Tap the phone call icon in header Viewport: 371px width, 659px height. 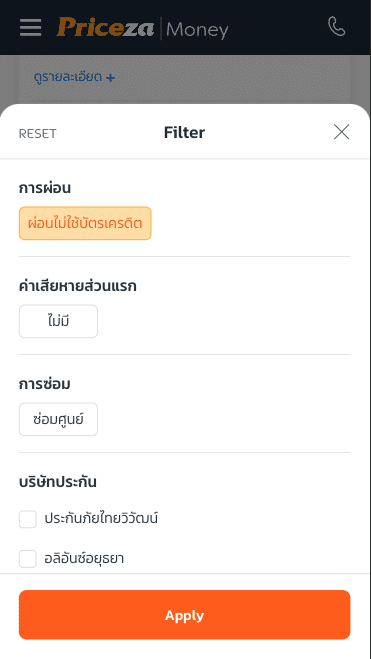337,27
